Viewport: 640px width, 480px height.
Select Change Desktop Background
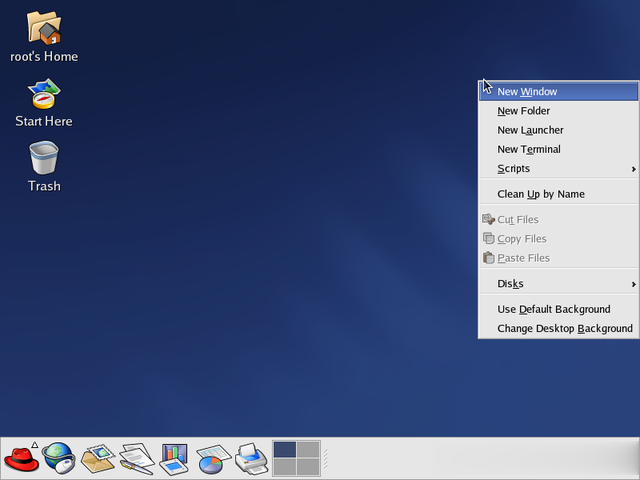[558, 328]
